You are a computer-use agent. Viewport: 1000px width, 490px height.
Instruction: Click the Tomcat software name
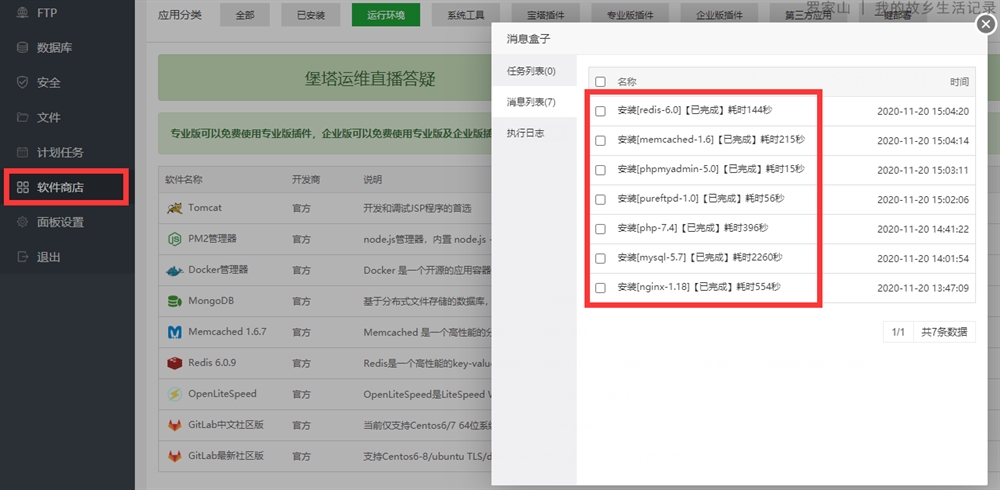pos(205,208)
